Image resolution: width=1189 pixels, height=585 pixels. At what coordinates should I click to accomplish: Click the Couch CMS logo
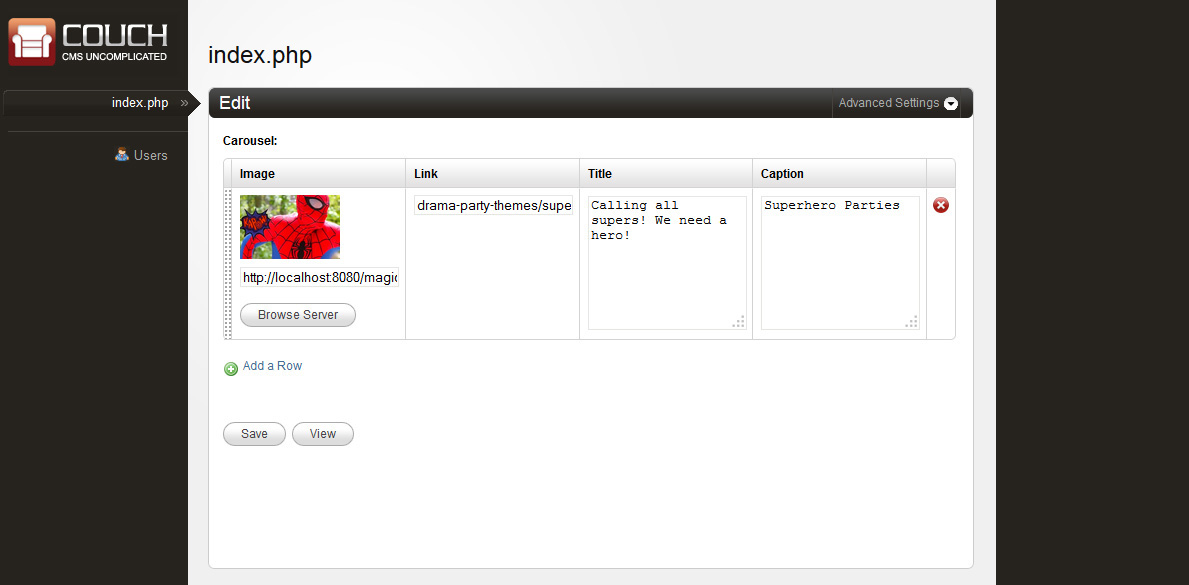pyautogui.click(x=88, y=42)
